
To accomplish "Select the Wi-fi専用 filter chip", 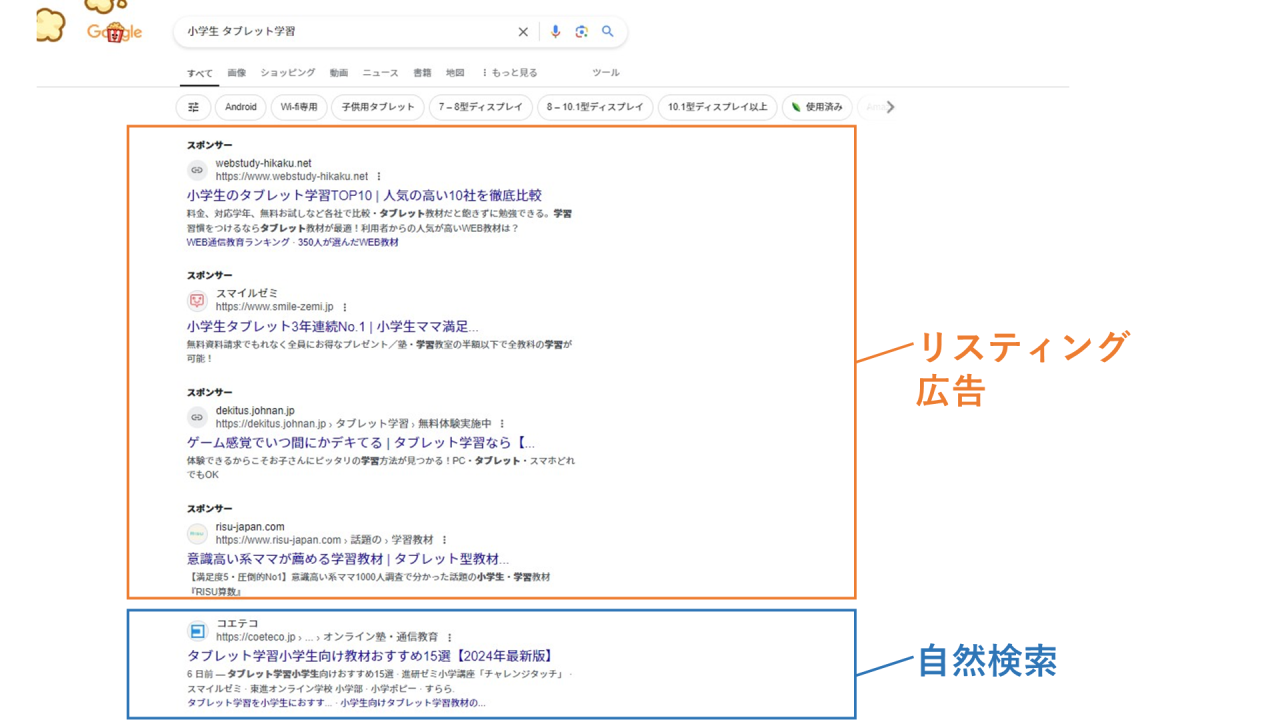I will [x=299, y=107].
